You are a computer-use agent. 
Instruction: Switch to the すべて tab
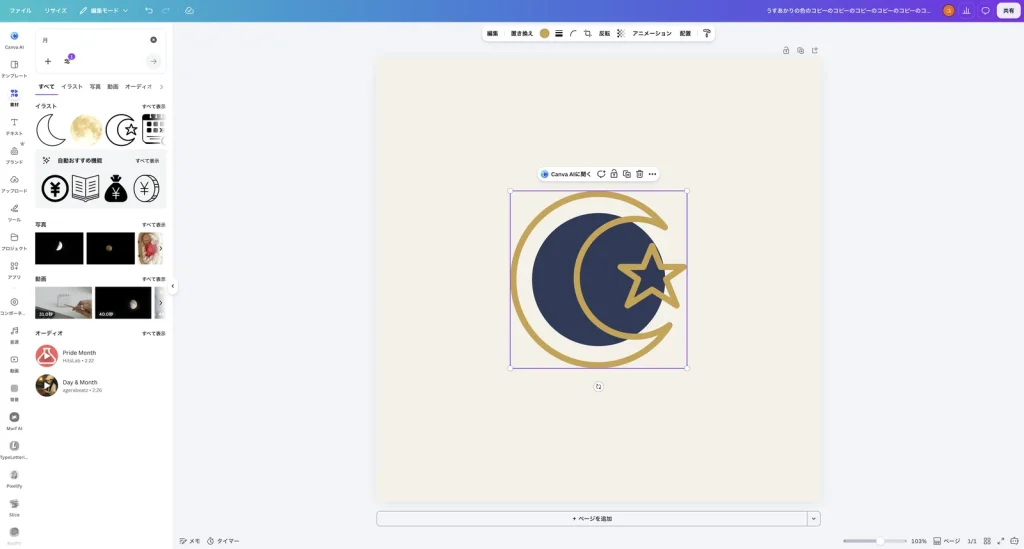pyautogui.click(x=46, y=87)
